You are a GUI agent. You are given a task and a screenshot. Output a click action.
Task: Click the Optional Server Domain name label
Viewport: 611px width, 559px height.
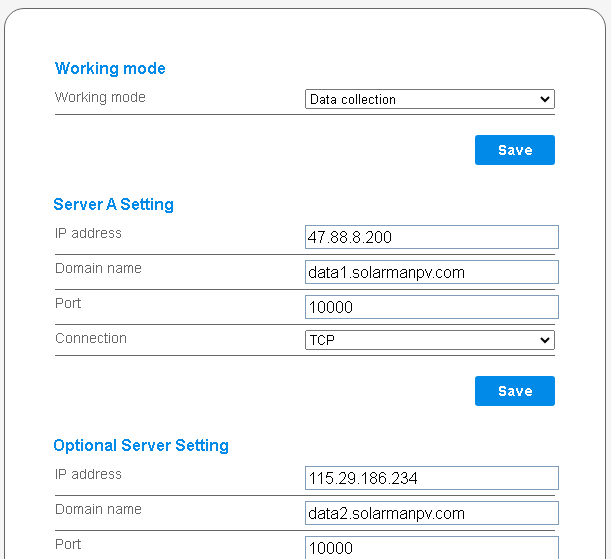[98, 510]
